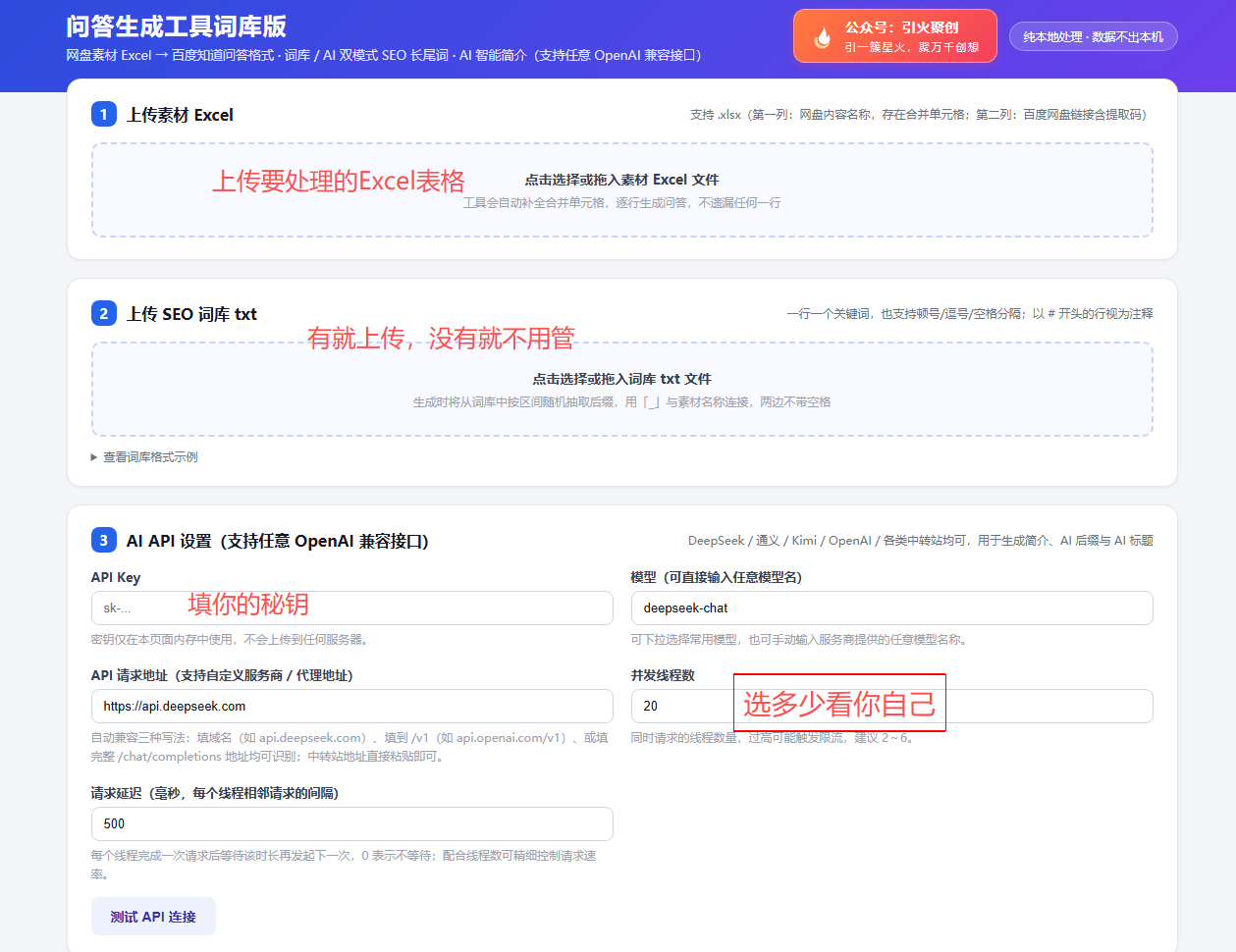This screenshot has height=952, width=1236.
Task: Click the 上传 SEO 词库 txt heading
Action: pos(191,314)
